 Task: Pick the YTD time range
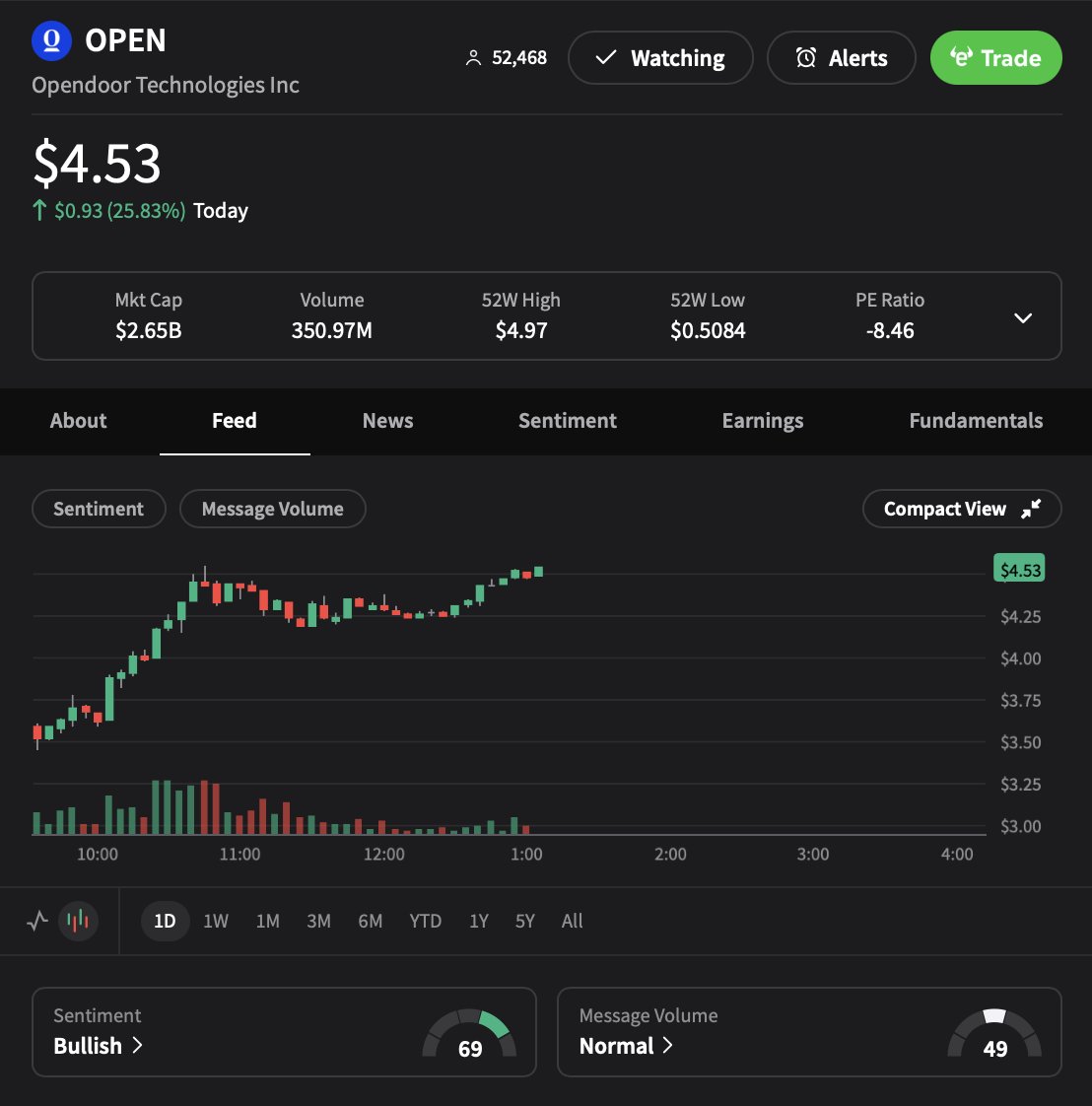click(426, 921)
